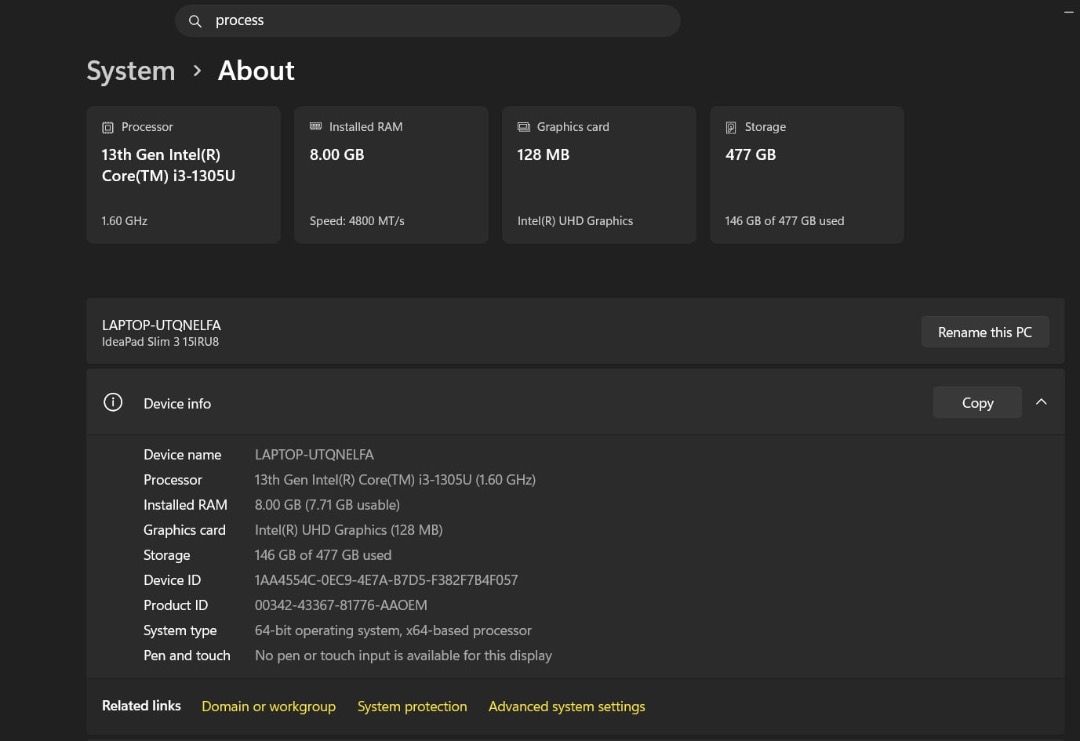Viewport: 1080px width, 741px height.
Task: Click '8.00 GB (7.71 GB usable)' value
Action: click(327, 505)
